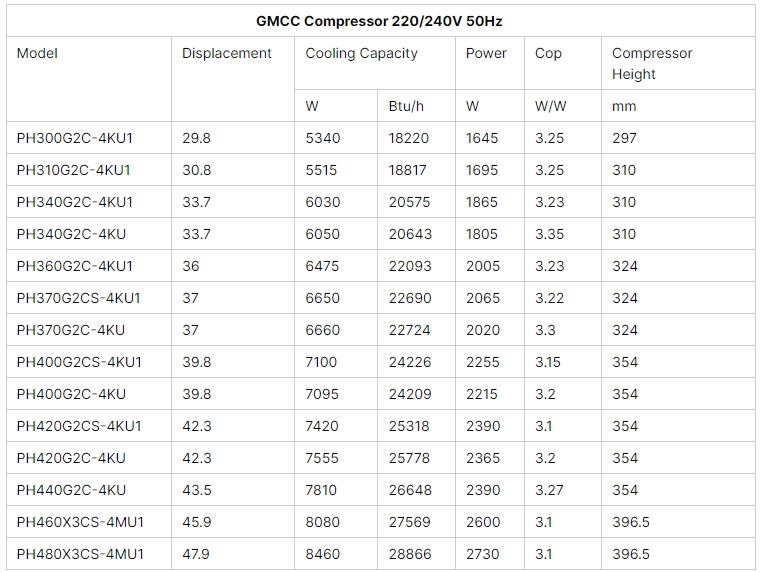Click displacement value 47.9
The height and width of the screenshot is (572, 760).
(196, 554)
